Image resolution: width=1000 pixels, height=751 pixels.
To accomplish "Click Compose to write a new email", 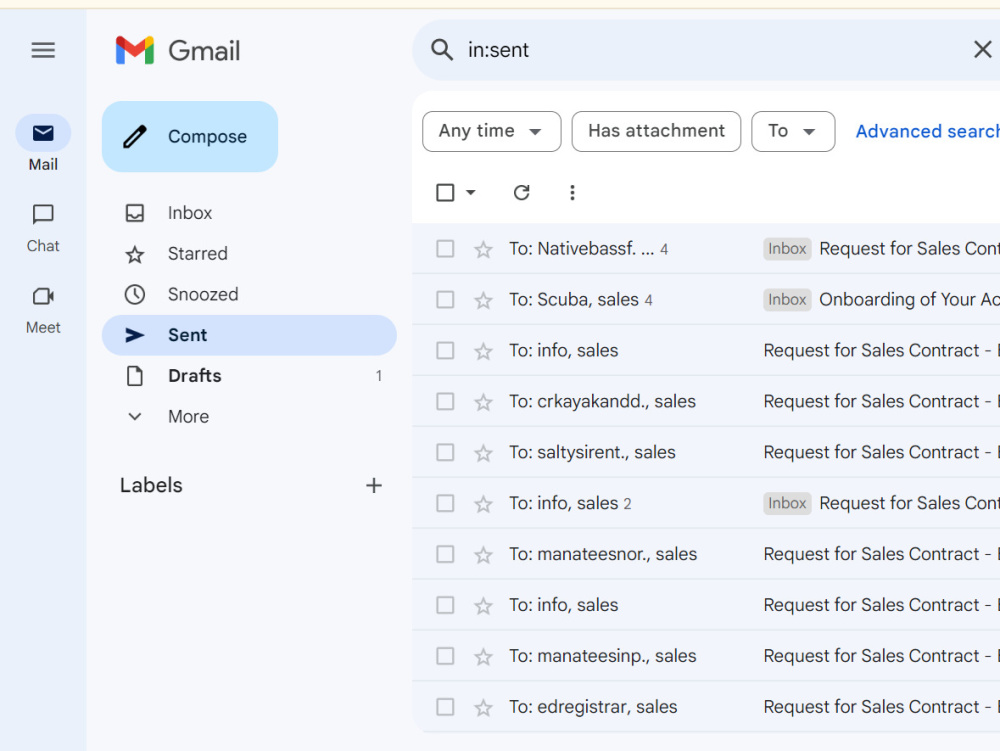I will point(190,136).
